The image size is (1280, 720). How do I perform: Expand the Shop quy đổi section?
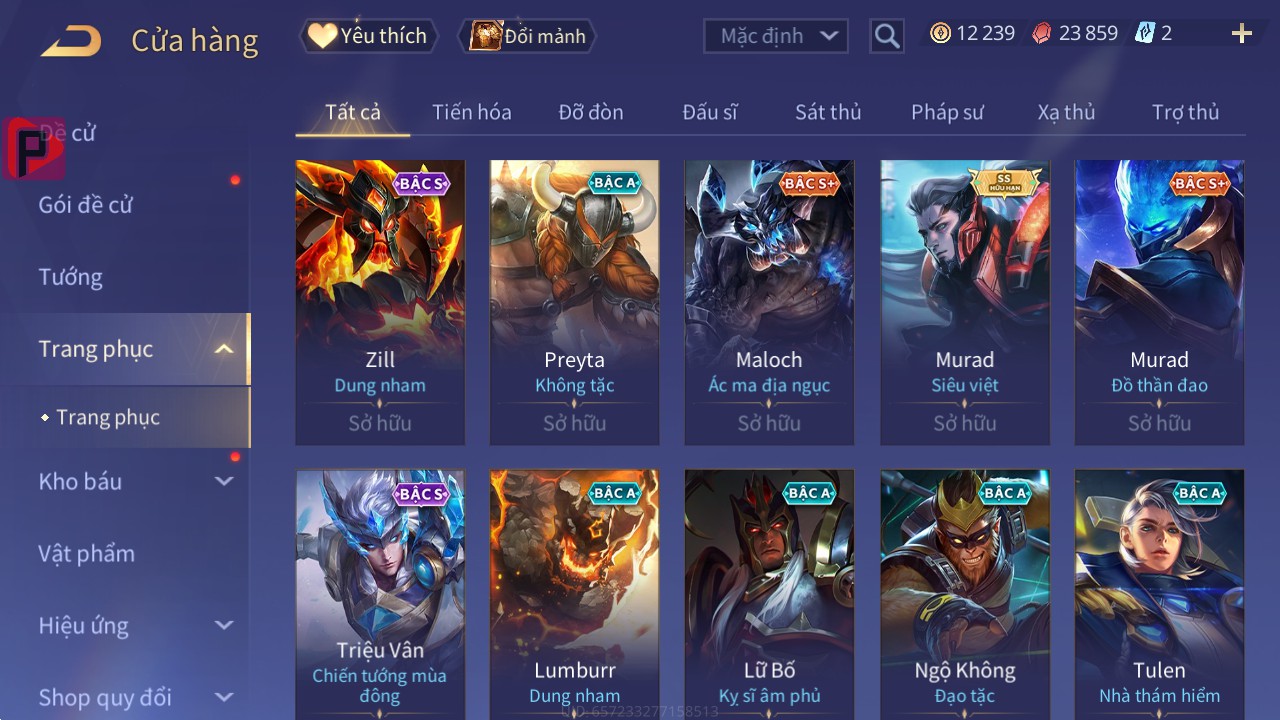coord(224,697)
